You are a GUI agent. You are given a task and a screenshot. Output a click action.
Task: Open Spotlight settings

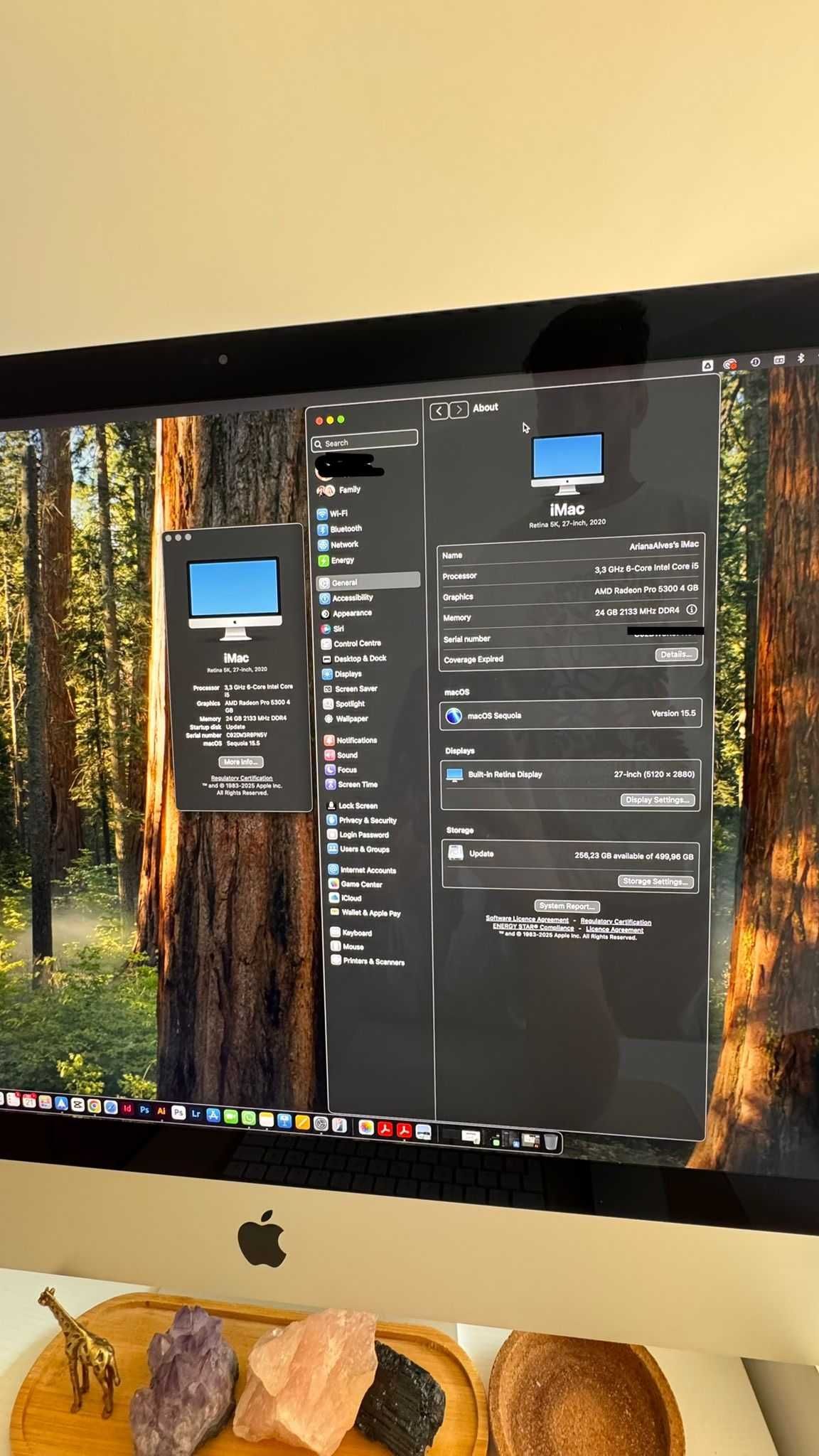pyautogui.click(x=344, y=704)
